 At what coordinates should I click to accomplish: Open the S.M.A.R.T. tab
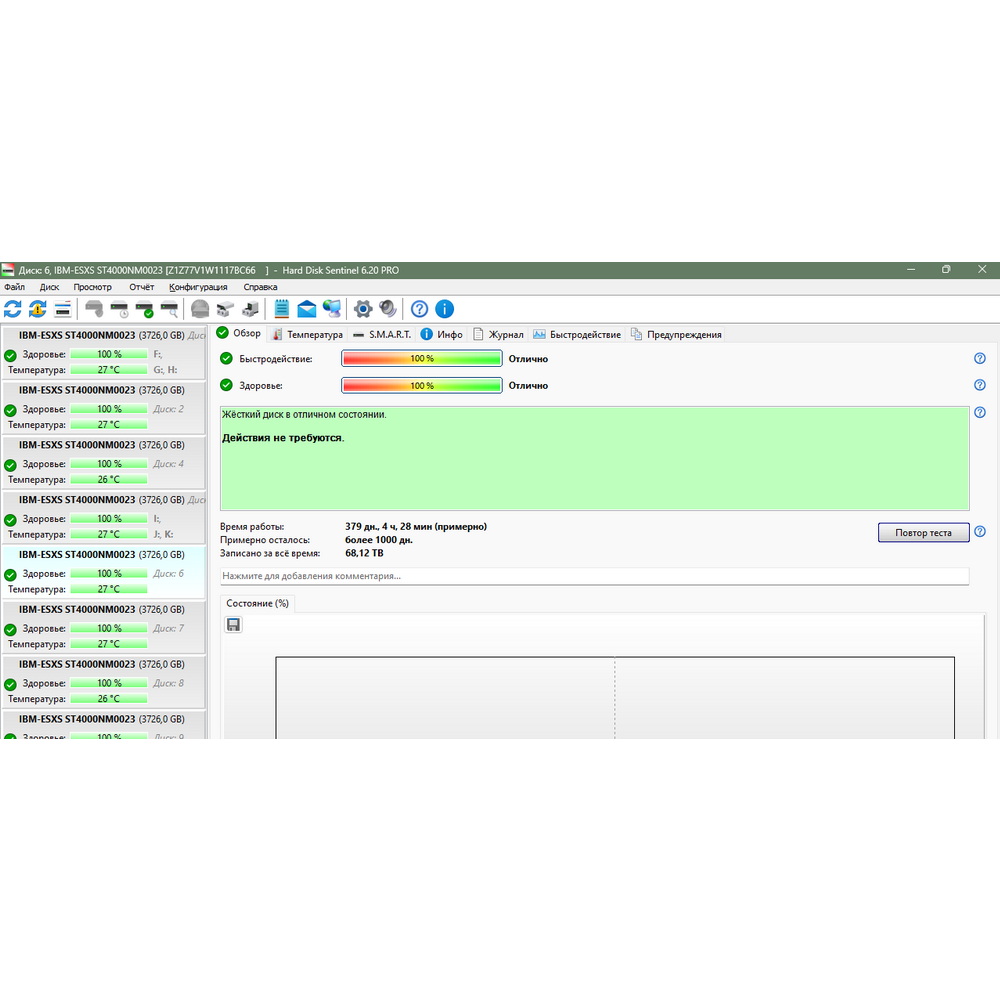(382, 334)
